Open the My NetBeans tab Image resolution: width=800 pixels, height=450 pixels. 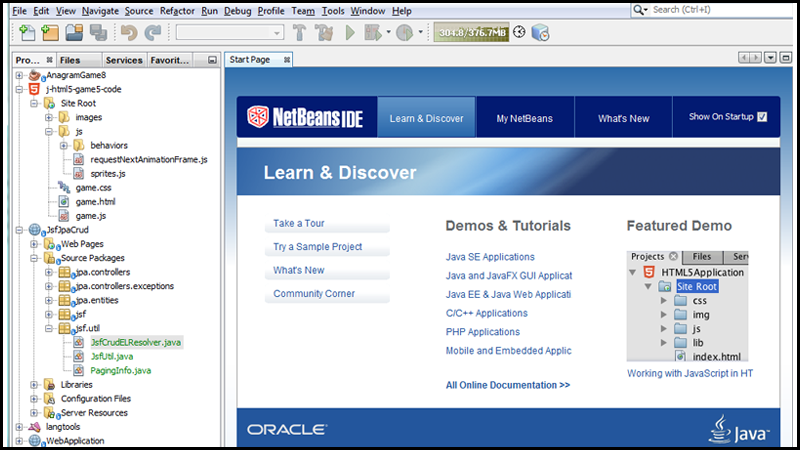pyautogui.click(x=524, y=118)
